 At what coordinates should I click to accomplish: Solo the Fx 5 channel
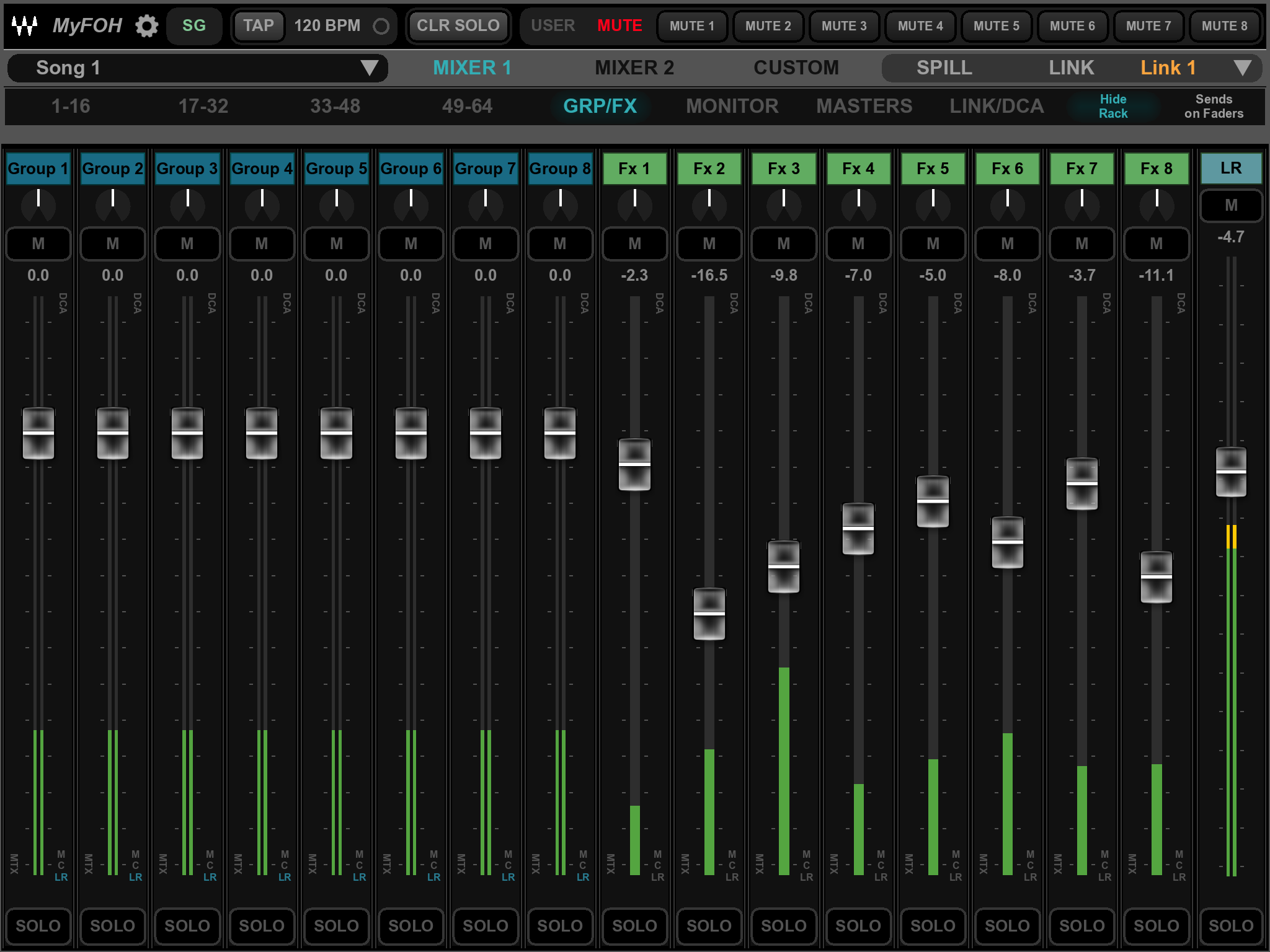click(x=933, y=925)
